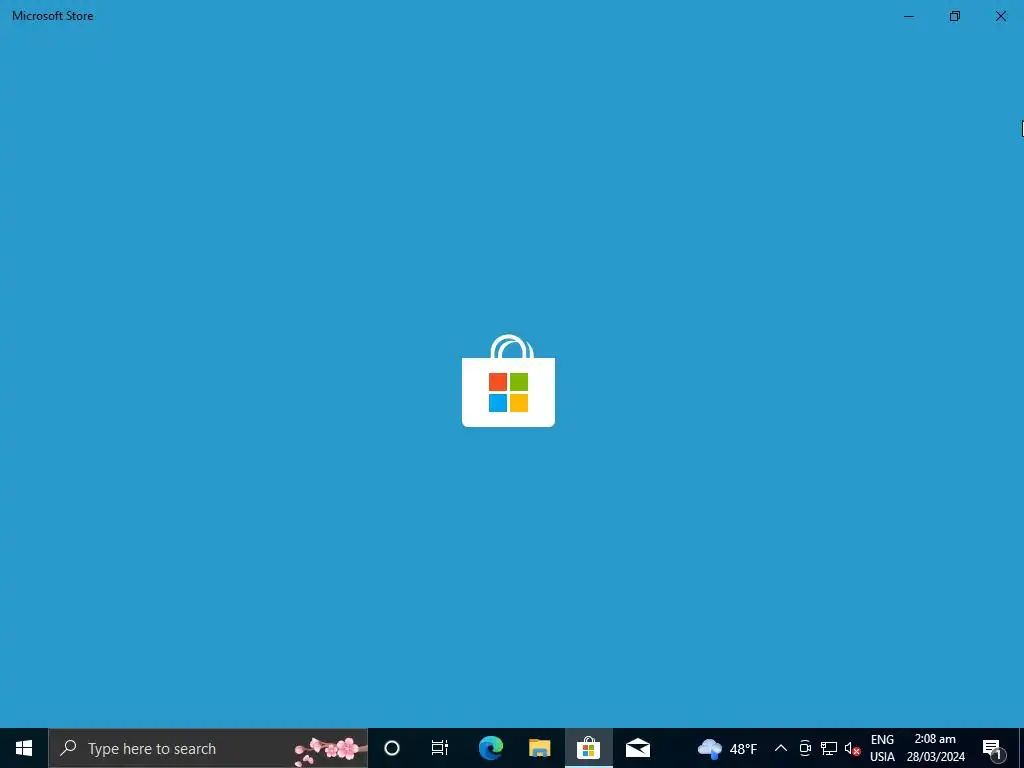Launch Microsoft Edge from the taskbar
Viewport: 1024px width, 768px height.
point(490,748)
